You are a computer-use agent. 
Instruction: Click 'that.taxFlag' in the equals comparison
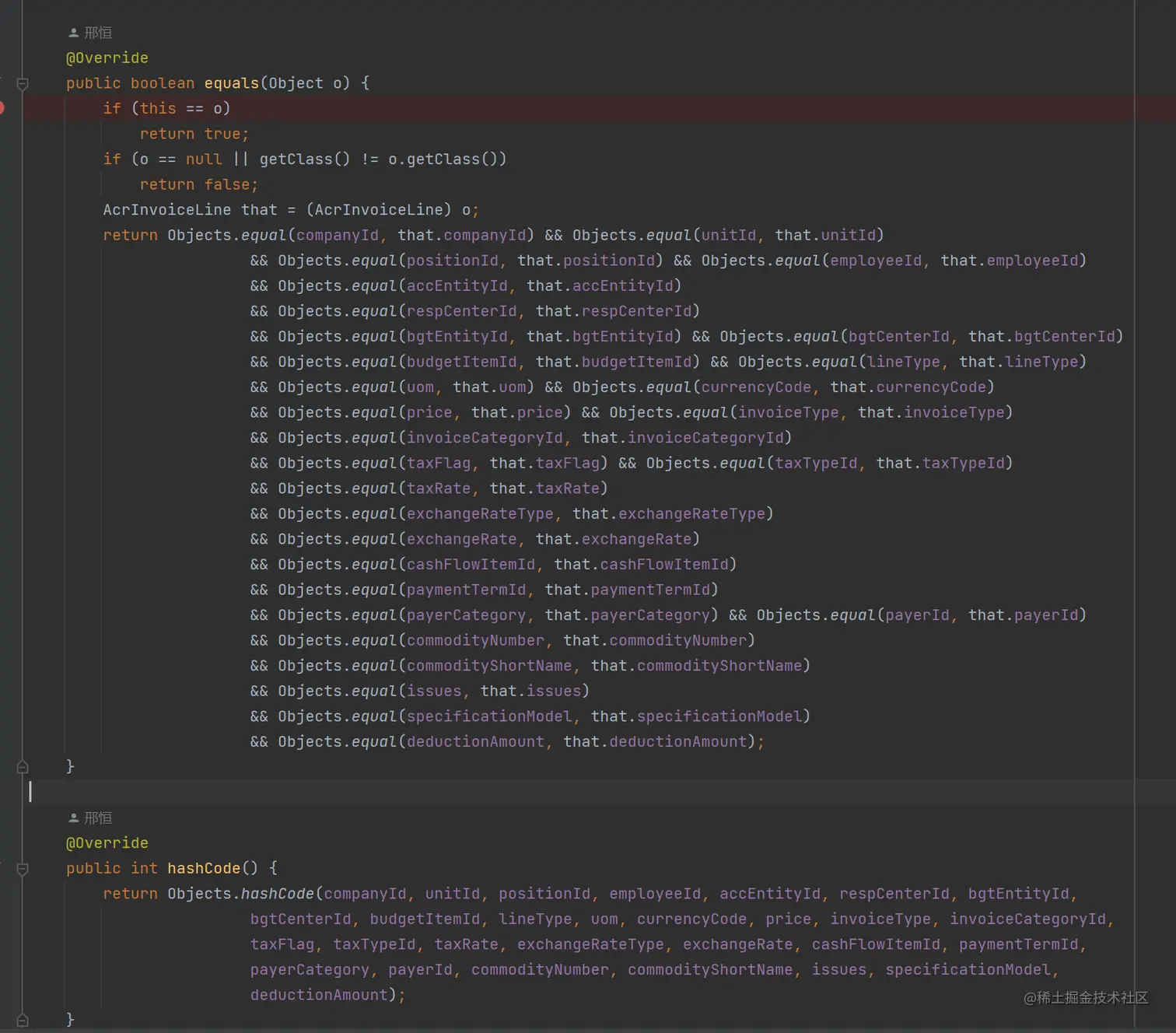point(544,463)
